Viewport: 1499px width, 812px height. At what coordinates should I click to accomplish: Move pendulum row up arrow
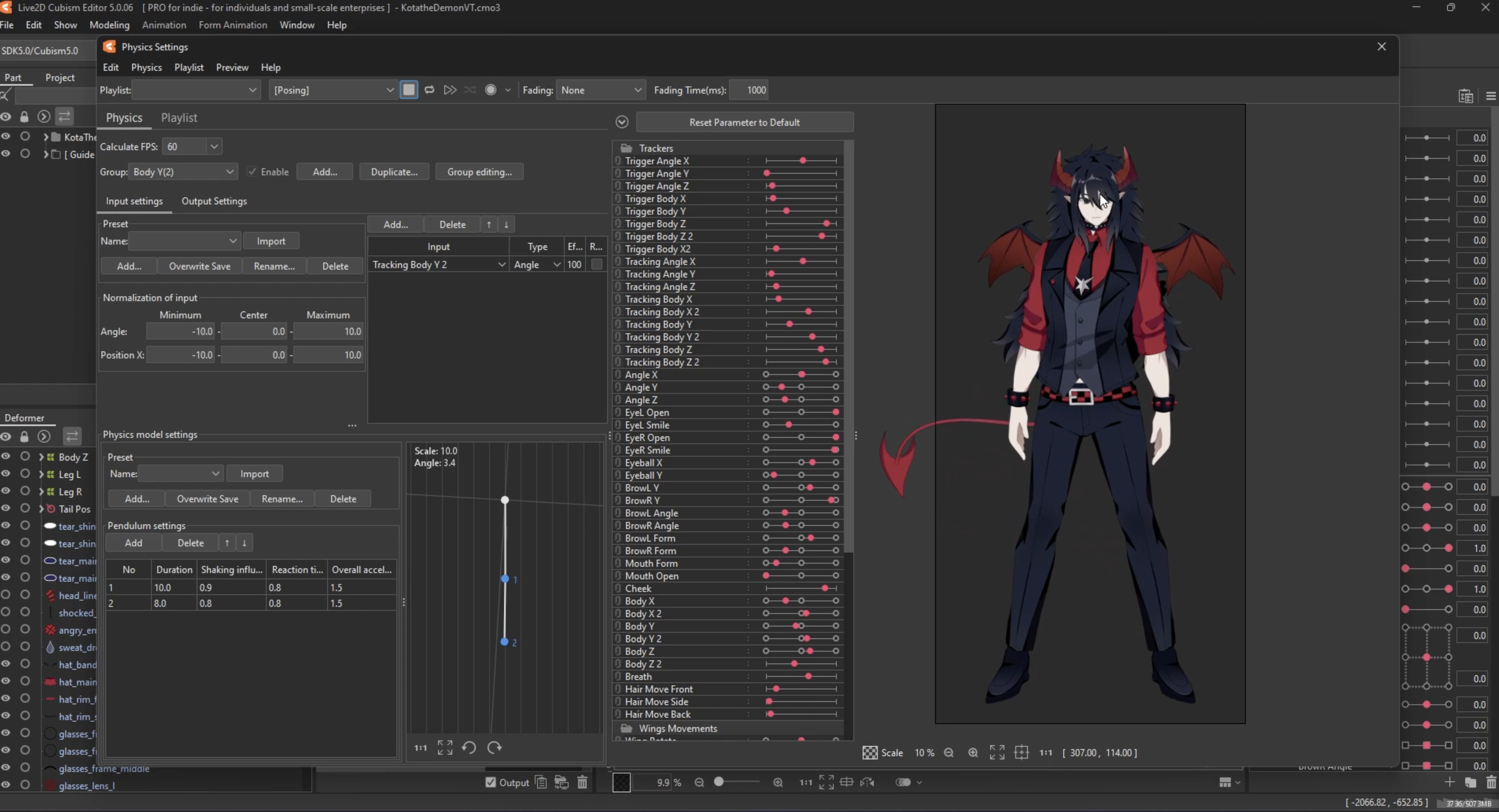pos(227,543)
